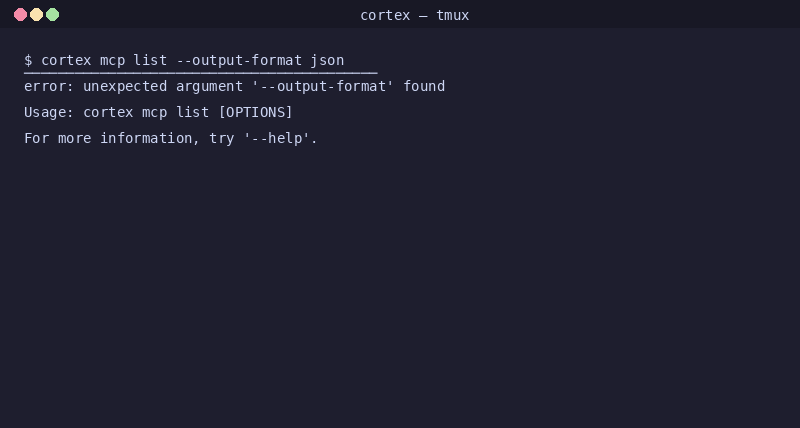The width and height of the screenshot is (800, 428).
Task: Click the pink close window dot
Action: 20,15
